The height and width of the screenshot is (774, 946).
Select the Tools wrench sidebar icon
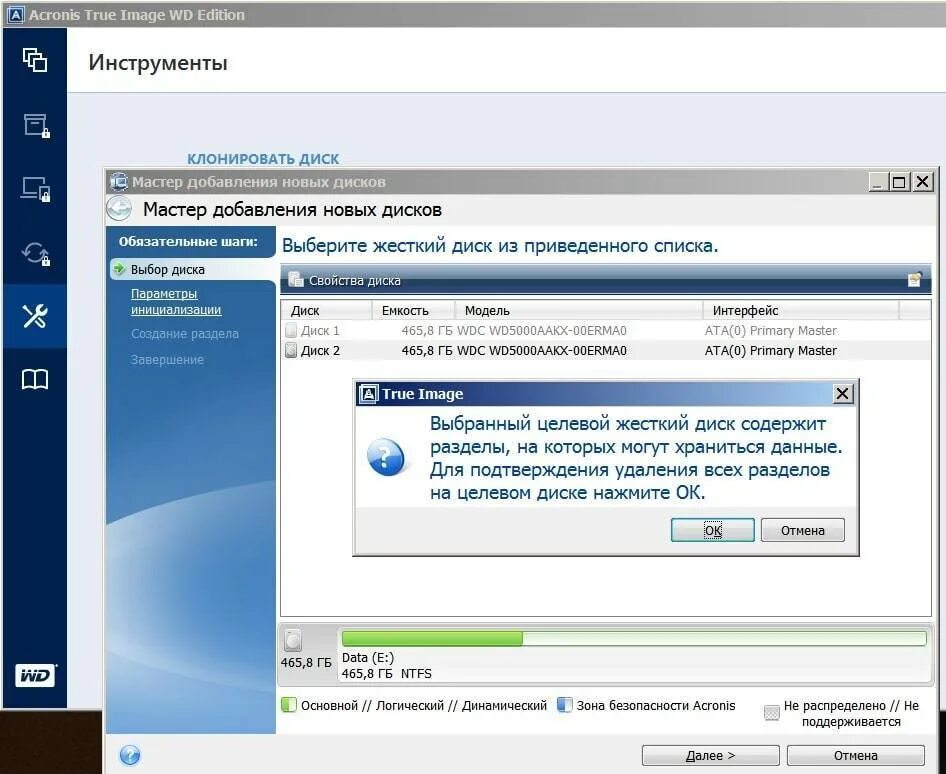35,316
